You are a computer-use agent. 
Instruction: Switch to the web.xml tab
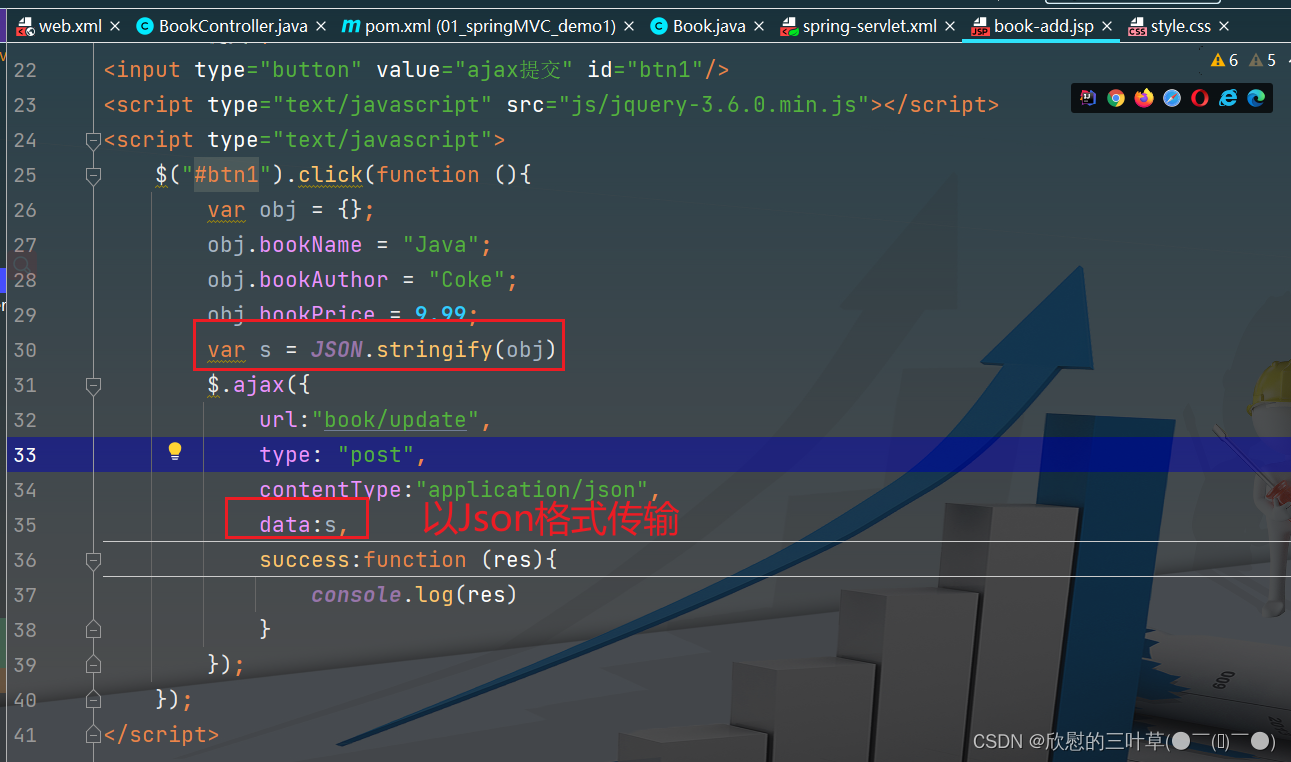(70, 26)
